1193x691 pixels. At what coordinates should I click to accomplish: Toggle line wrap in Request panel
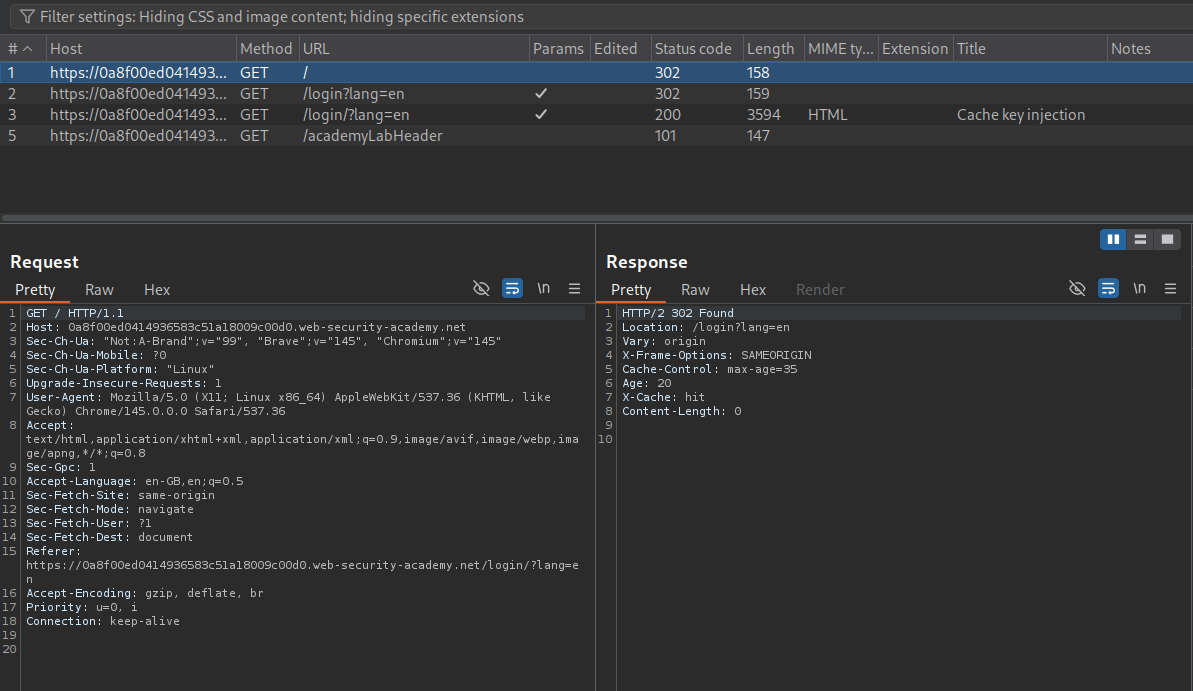point(512,289)
